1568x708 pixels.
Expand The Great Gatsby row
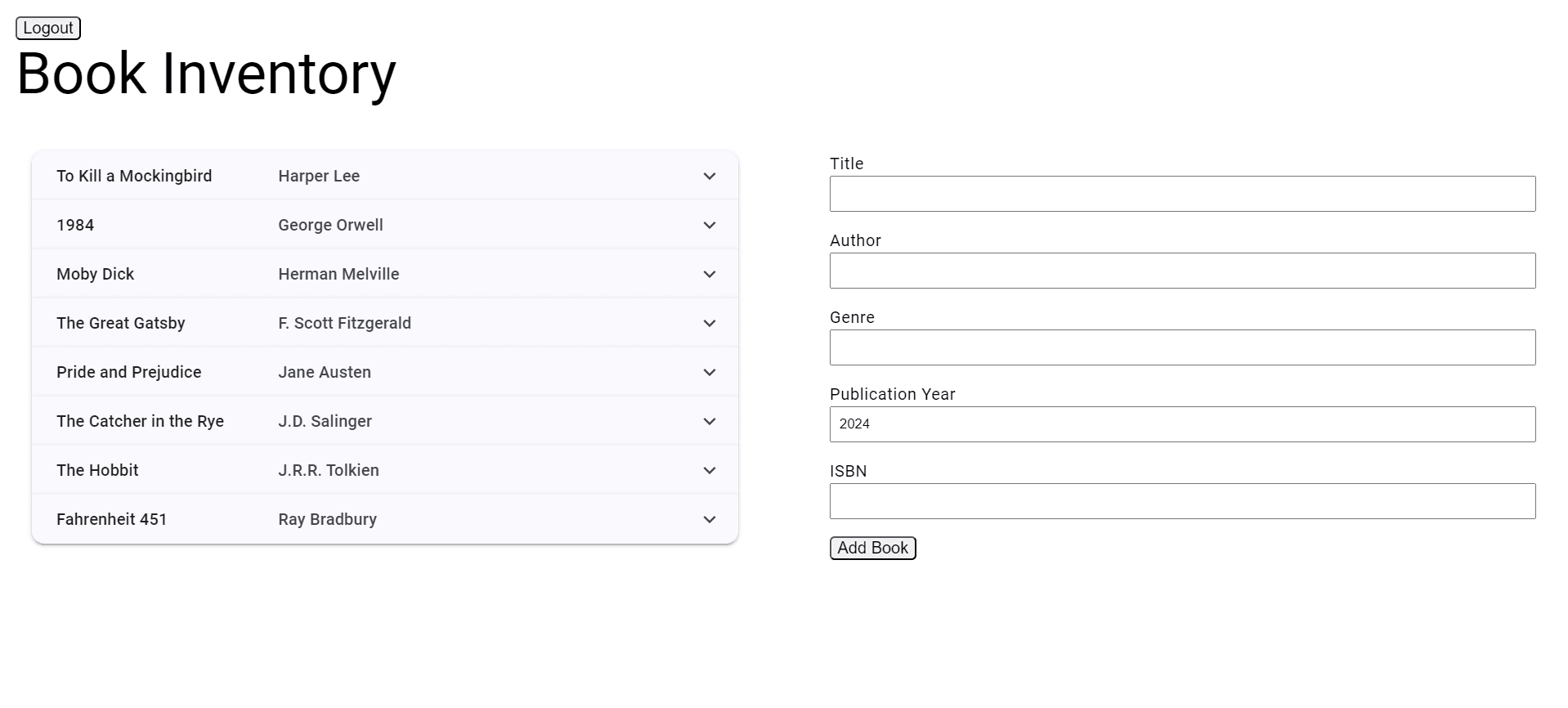(x=710, y=323)
